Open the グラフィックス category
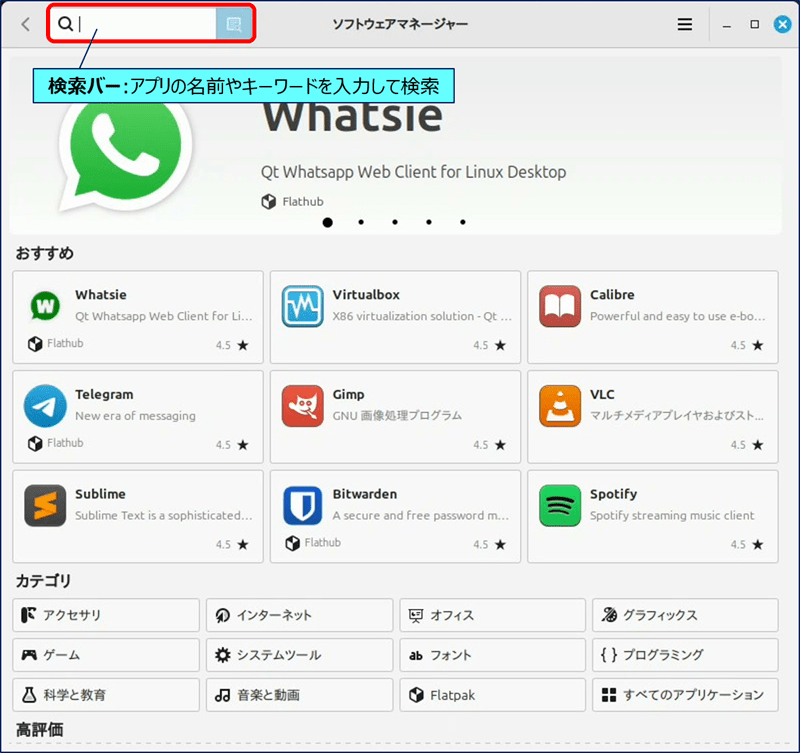 (685, 615)
